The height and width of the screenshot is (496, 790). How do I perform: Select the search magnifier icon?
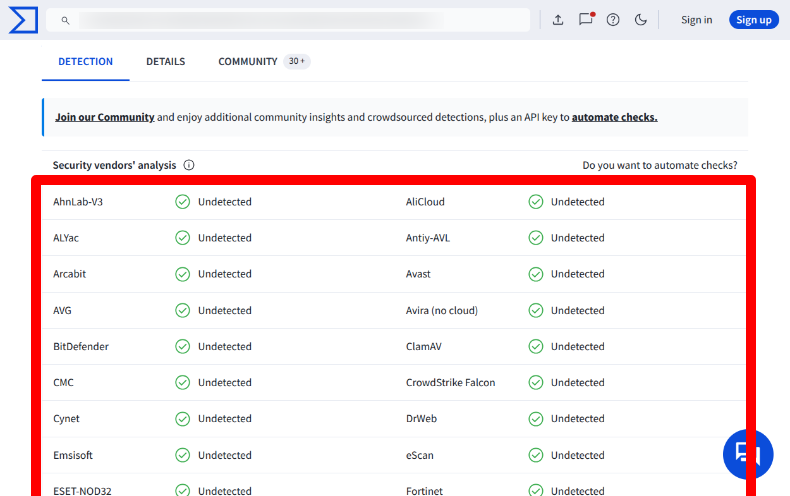65,20
